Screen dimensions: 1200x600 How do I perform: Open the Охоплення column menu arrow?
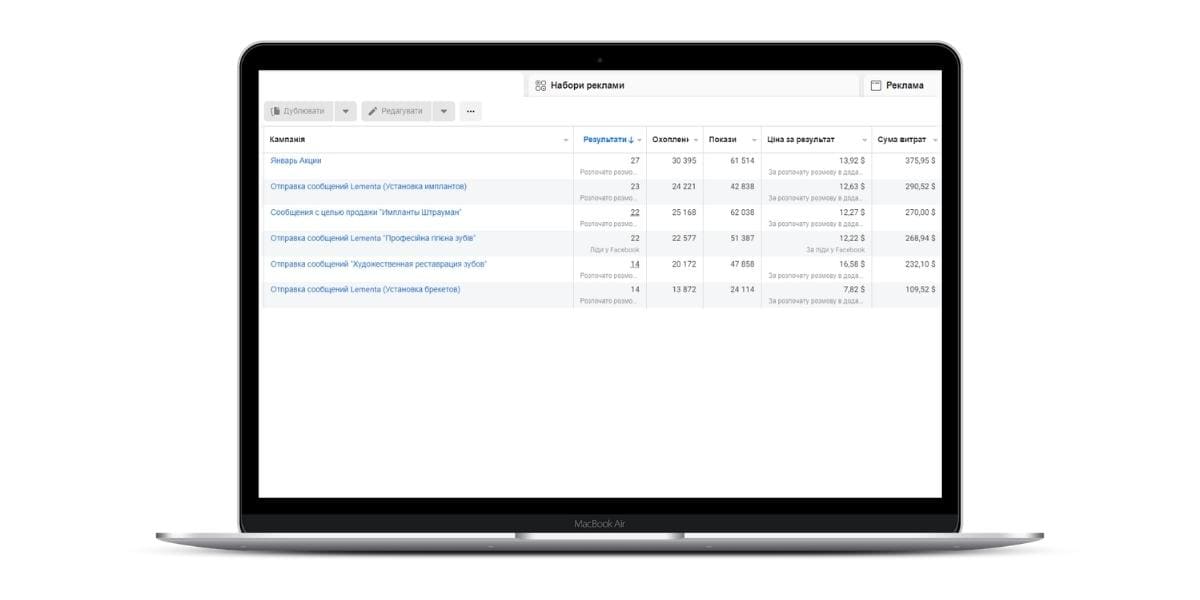click(696, 140)
